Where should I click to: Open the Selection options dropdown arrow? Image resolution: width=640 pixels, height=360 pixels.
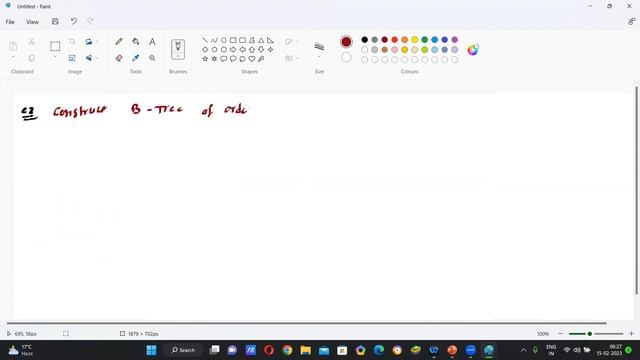55,57
